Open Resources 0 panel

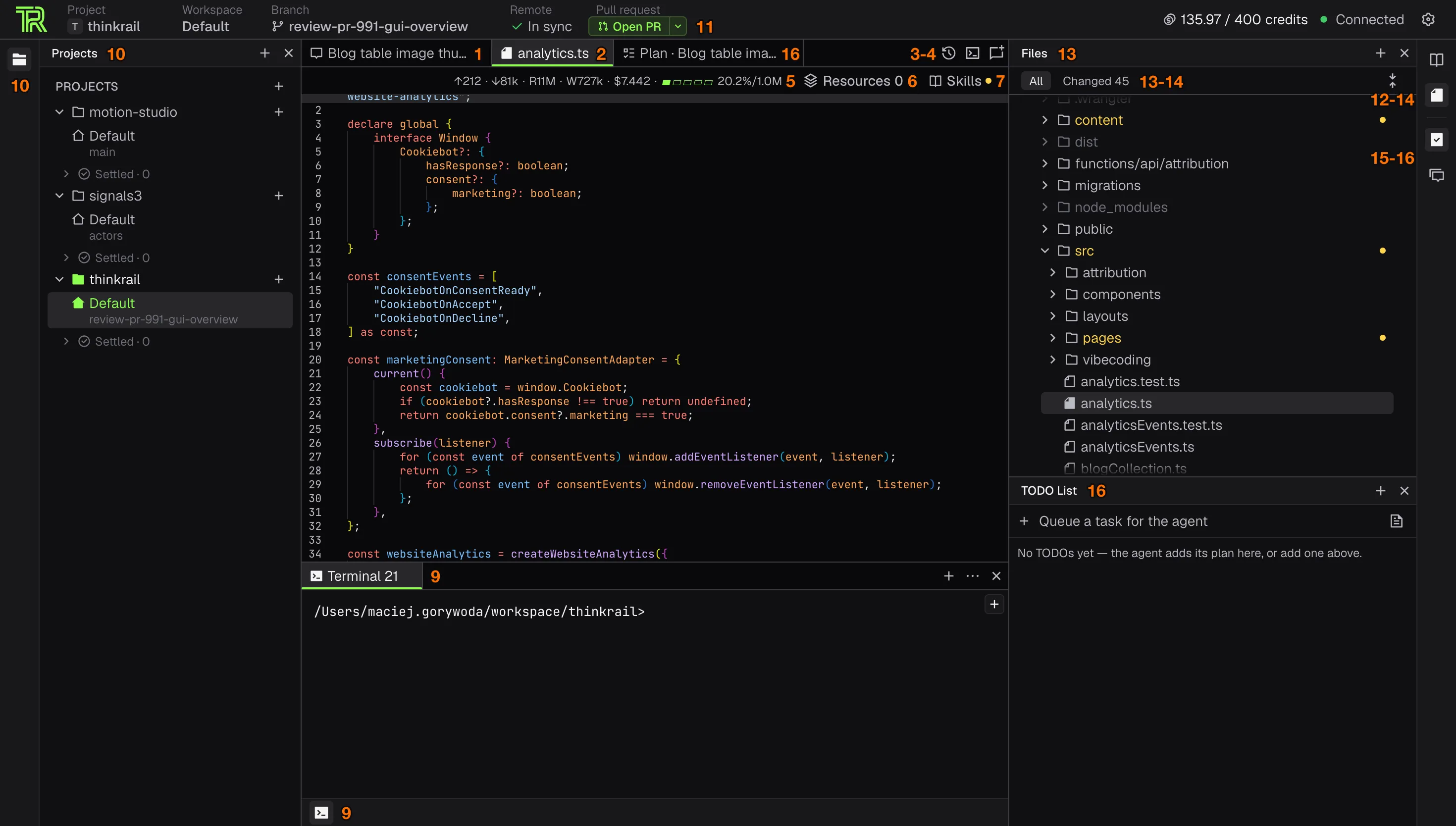854,81
